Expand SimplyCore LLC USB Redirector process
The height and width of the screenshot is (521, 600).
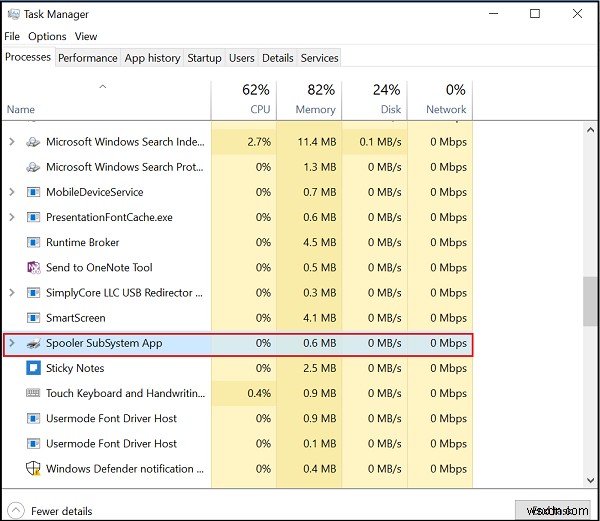click(x=12, y=293)
